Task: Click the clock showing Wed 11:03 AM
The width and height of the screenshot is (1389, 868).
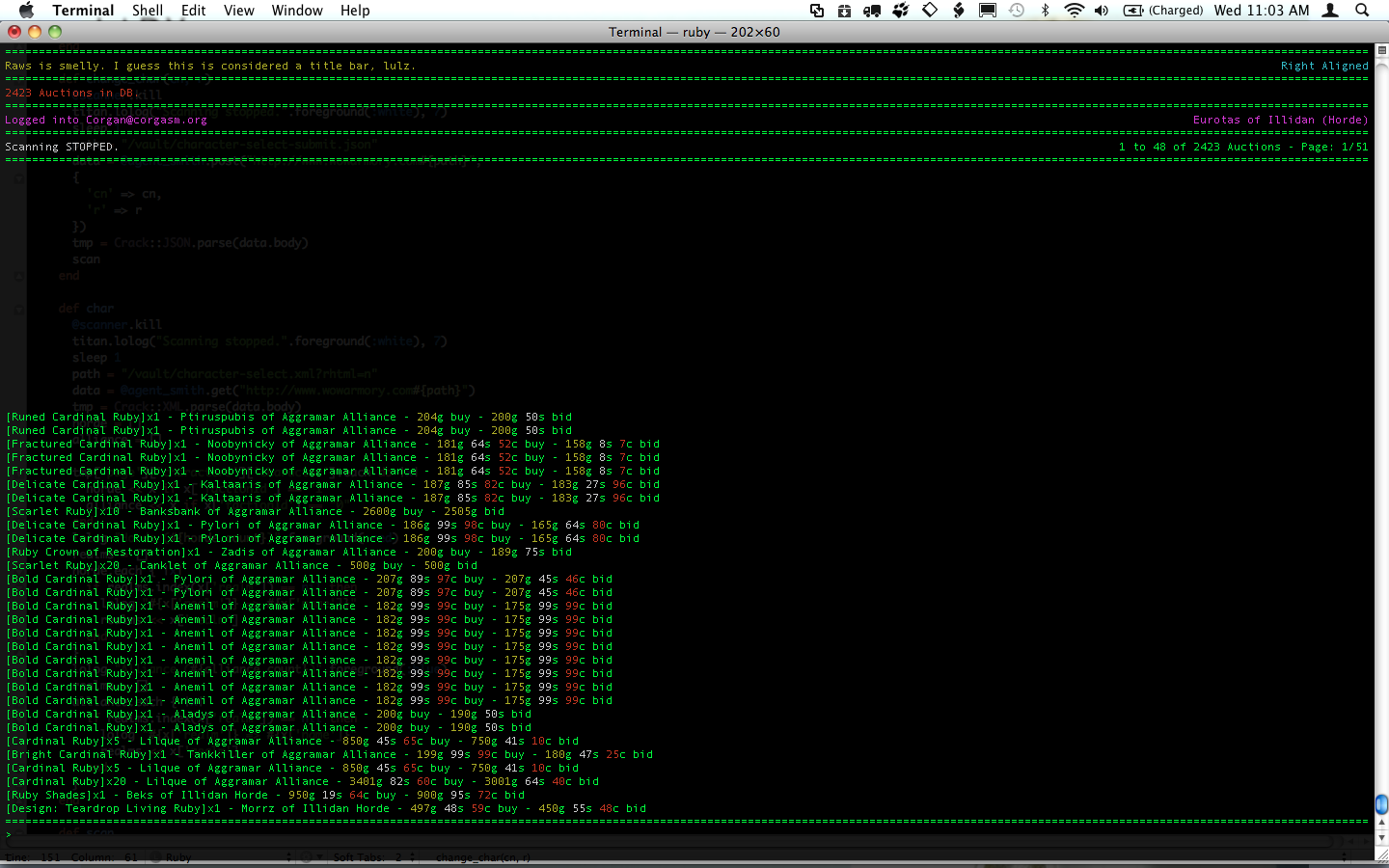Action: [x=1261, y=11]
